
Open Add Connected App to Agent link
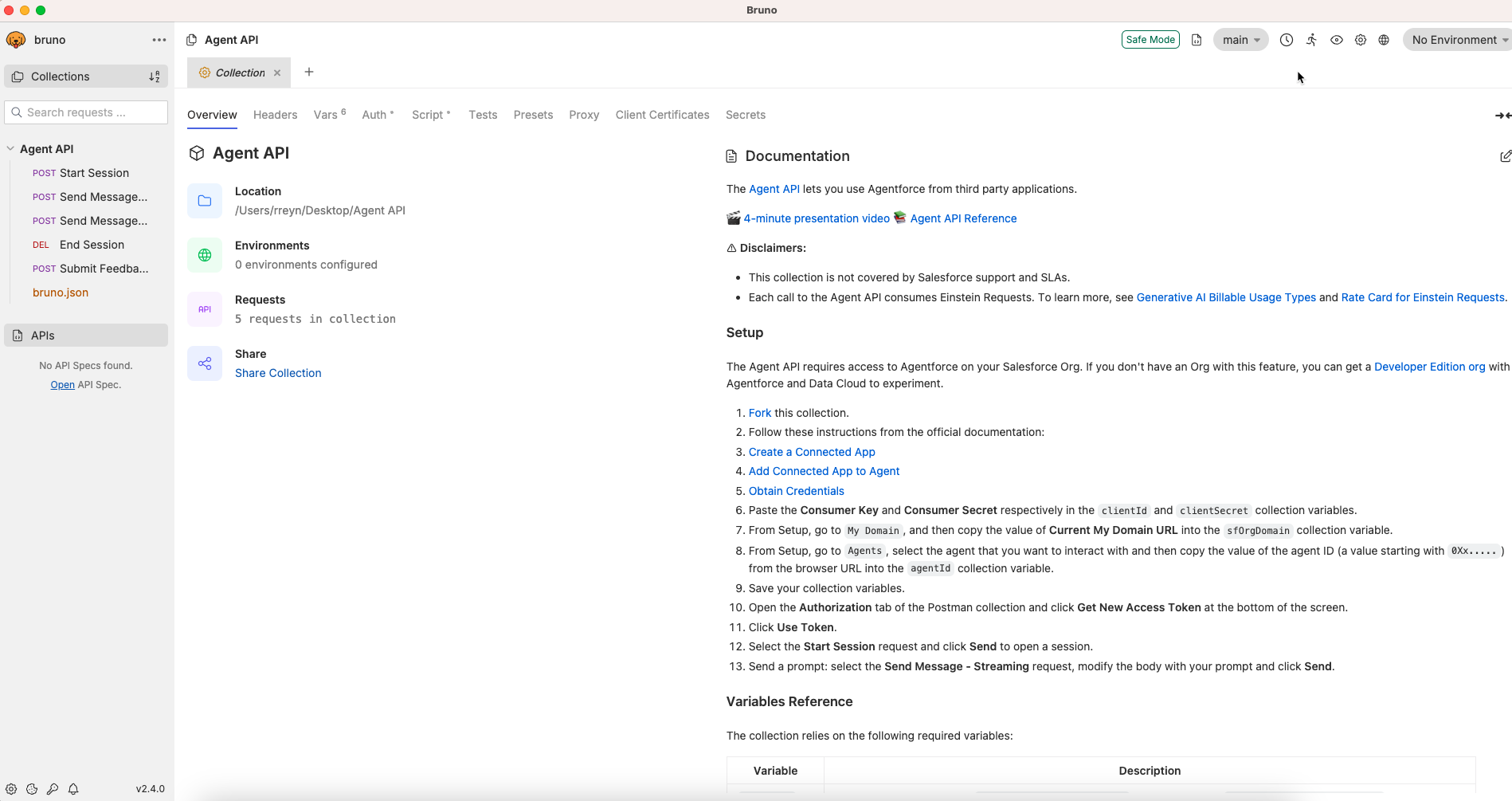(x=824, y=471)
